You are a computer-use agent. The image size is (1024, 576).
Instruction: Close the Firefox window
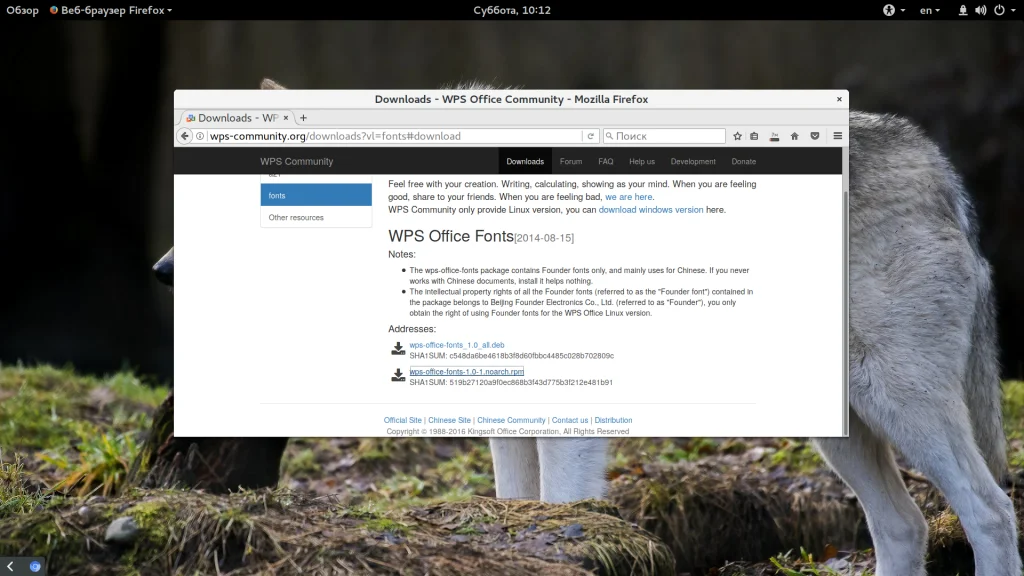tap(839, 99)
